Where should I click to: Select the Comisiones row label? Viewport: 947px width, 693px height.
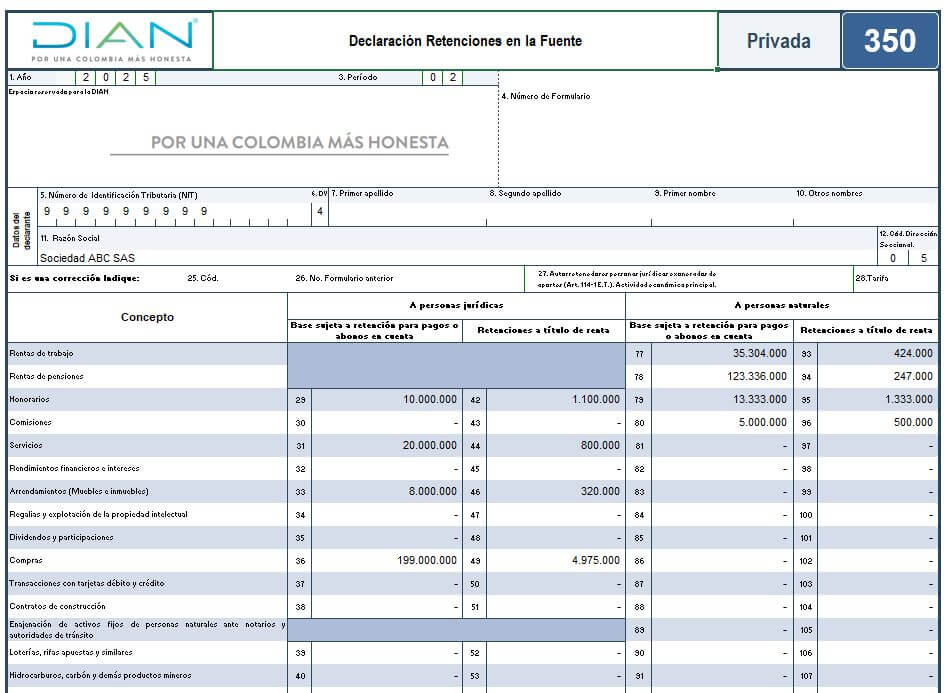pyautogui.click(x=30, y=422)
